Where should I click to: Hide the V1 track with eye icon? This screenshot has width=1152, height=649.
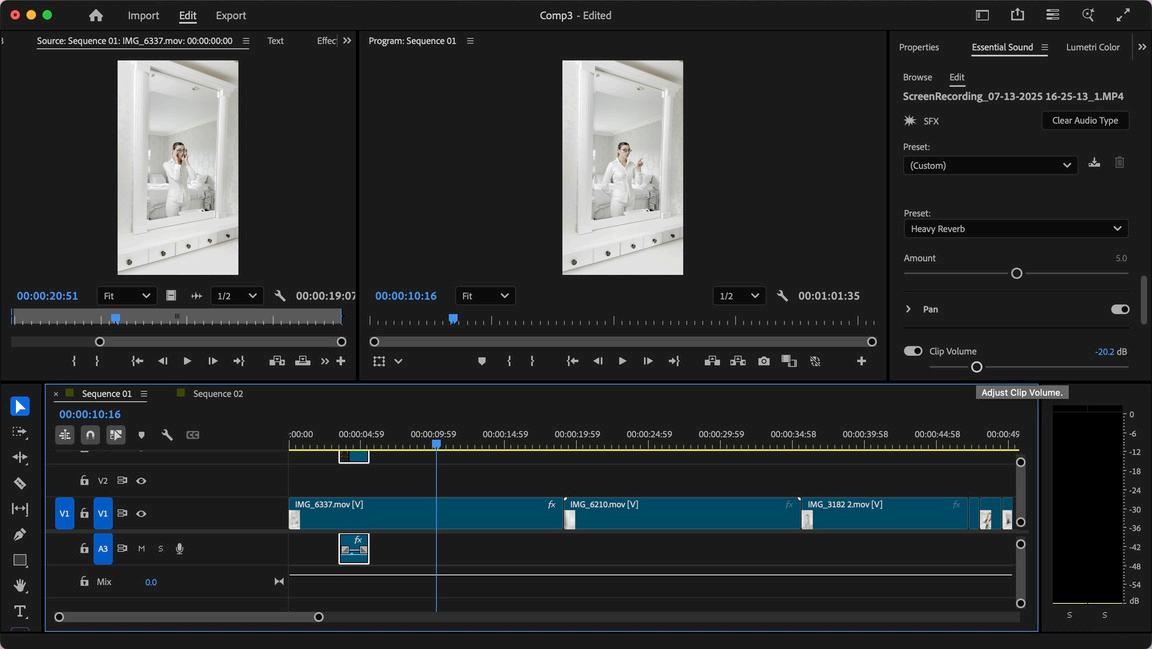pyautogui.click(x=141, y=513)
